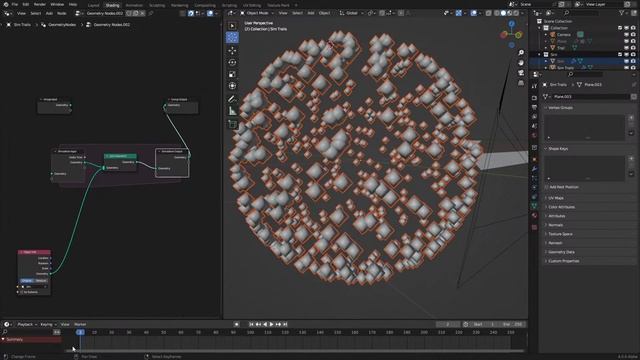This screenshot has width=640, height=360.
Task: Open the File menu
Action: [x=15, y=4]
